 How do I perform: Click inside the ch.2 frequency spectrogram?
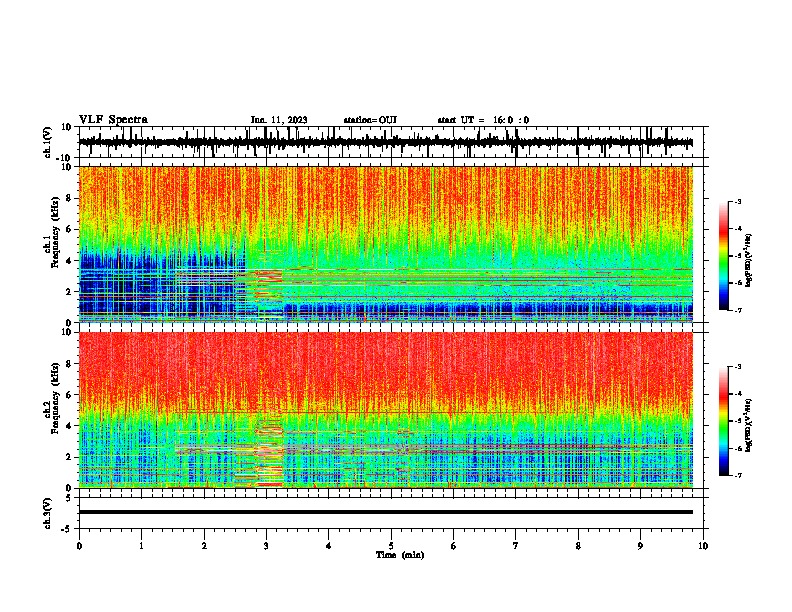[x=385, y=410]
